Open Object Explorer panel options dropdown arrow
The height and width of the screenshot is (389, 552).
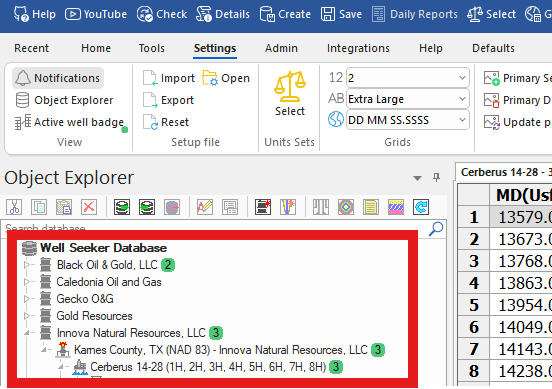418,178
